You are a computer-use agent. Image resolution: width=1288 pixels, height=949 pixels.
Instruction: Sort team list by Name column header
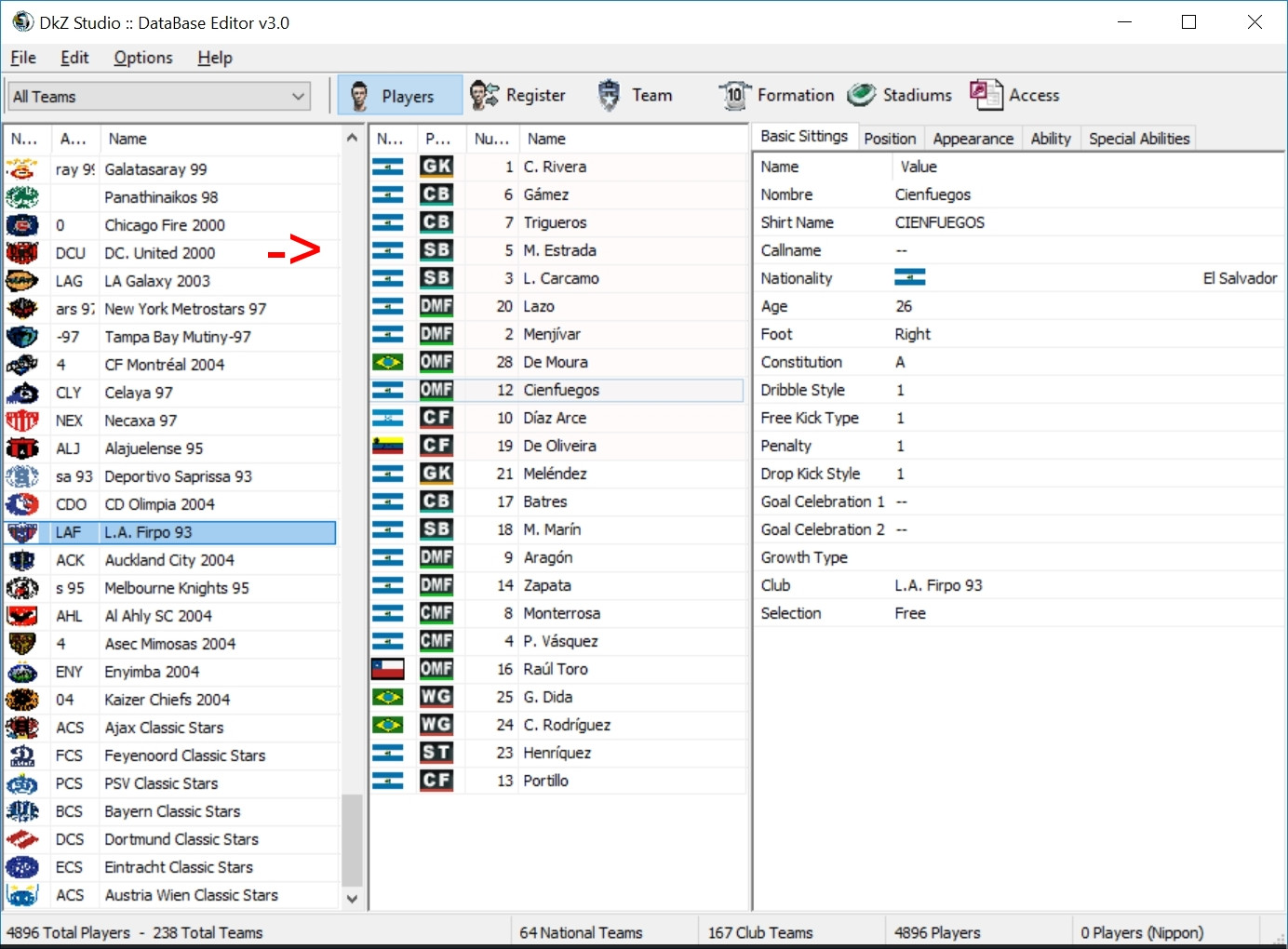220,139
